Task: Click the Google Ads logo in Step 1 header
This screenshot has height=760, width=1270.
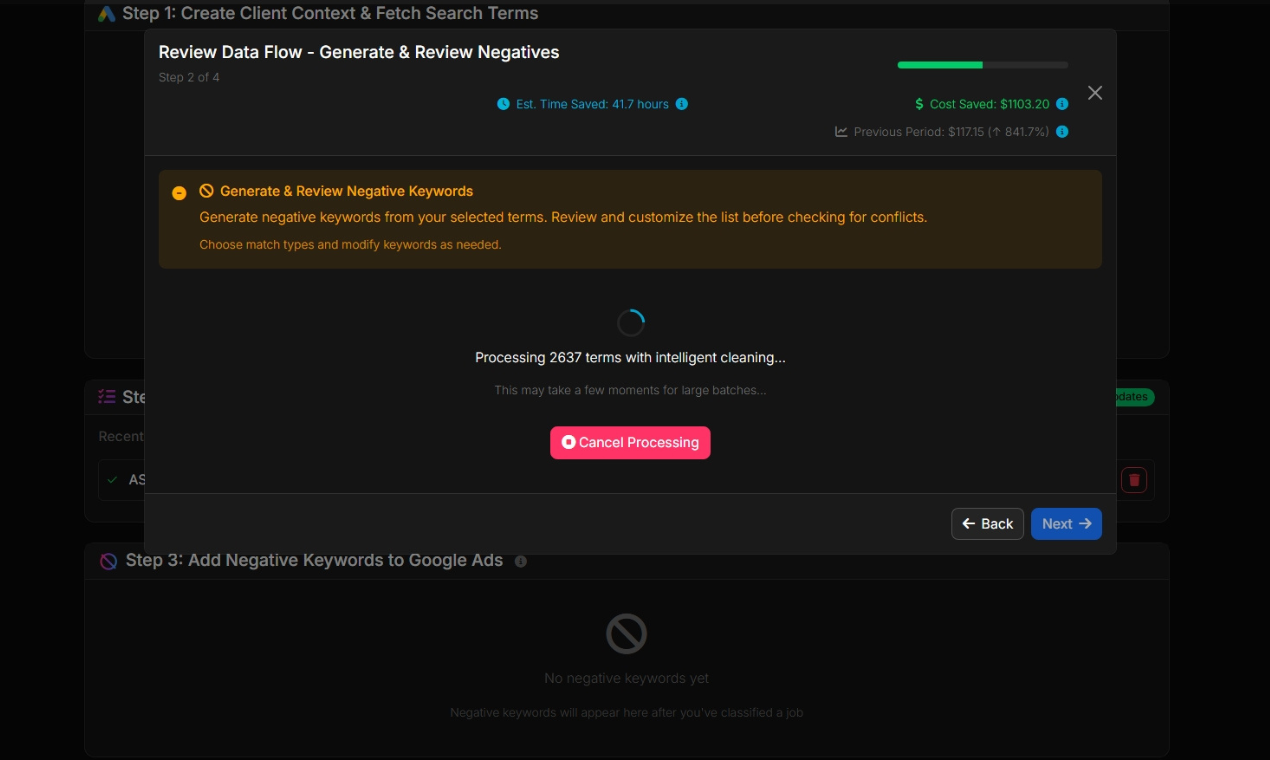Action: (x=107, y=14)
